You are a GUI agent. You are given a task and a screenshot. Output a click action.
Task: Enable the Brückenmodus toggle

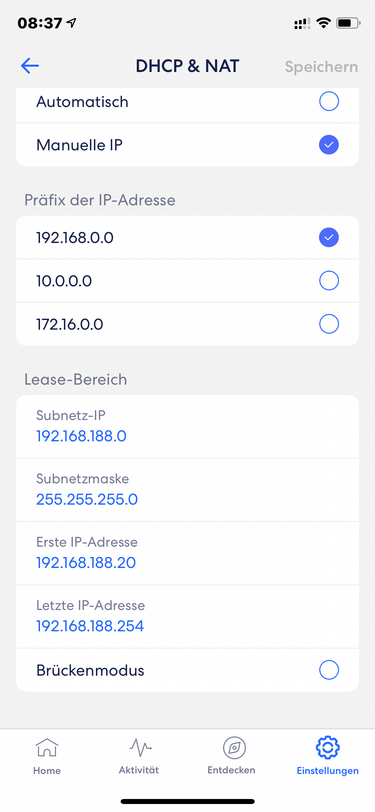[x=329, y=670]
